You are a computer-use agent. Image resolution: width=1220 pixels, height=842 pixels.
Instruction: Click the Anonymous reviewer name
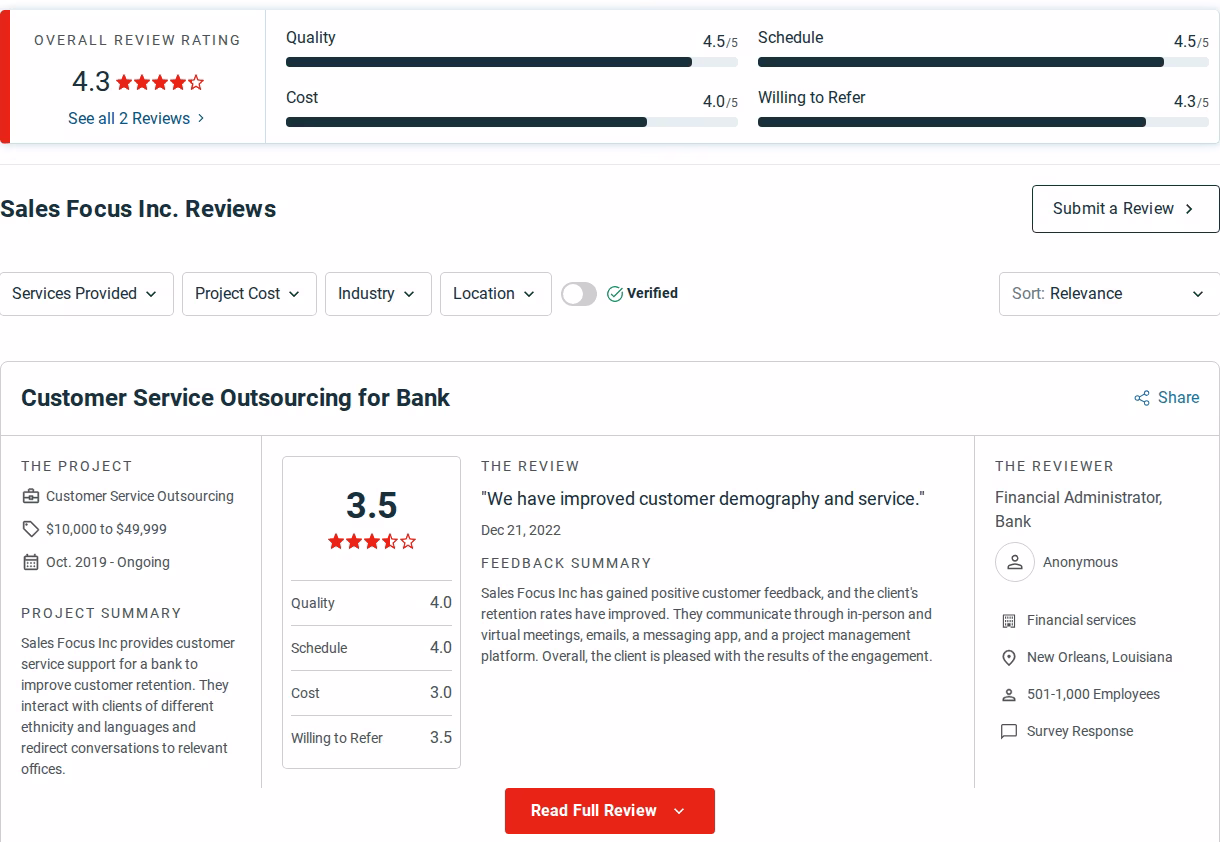[1081, 562]
